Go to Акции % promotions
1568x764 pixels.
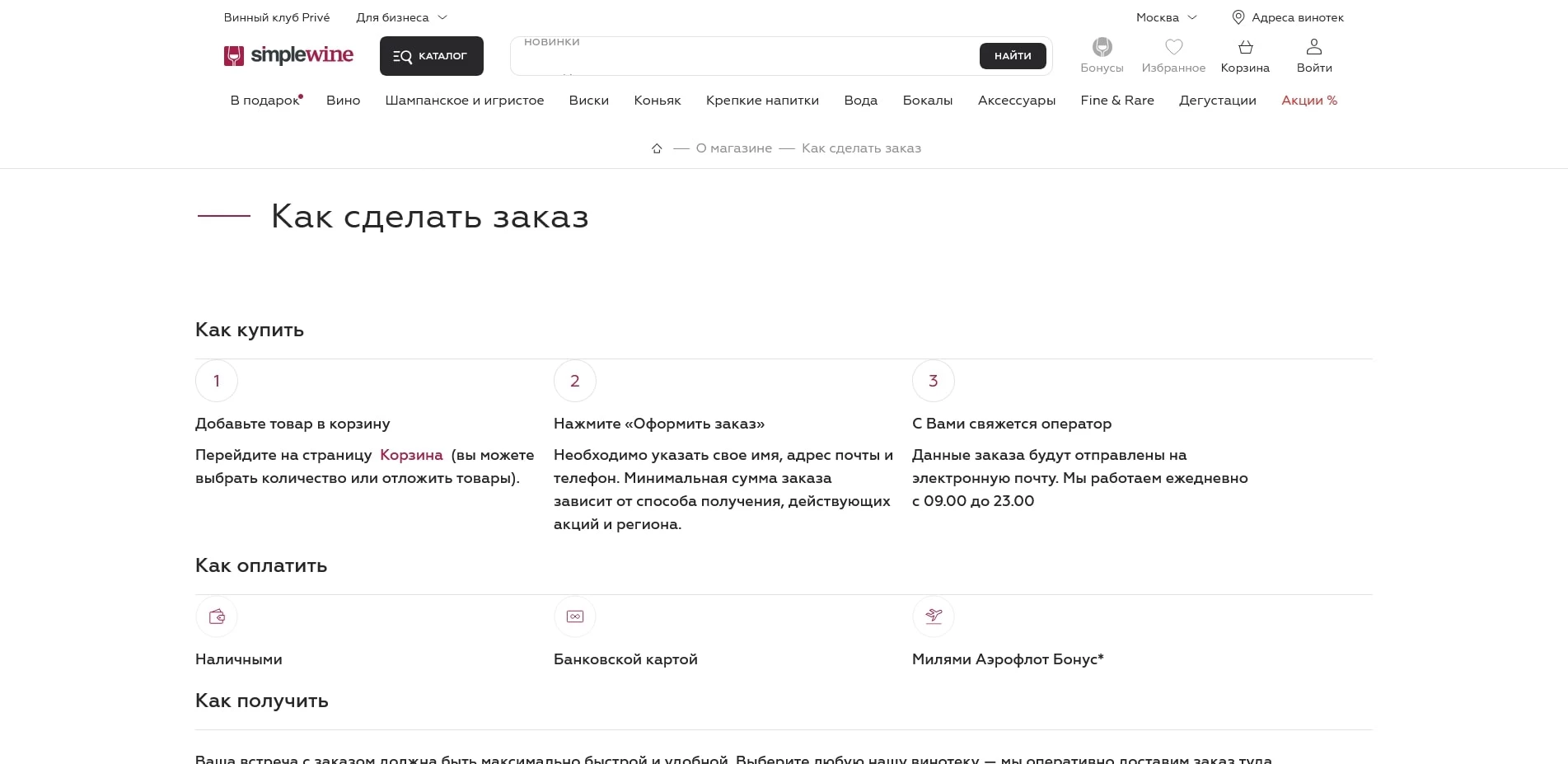pos(1308,101)
